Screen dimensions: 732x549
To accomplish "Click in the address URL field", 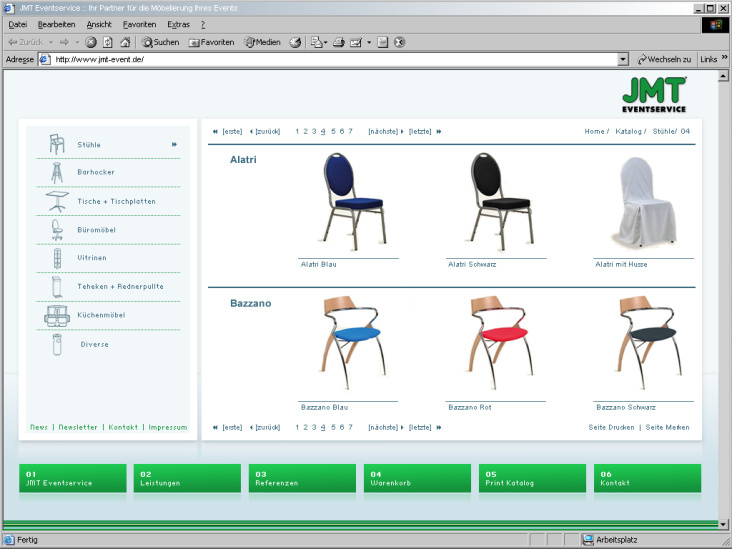I will click(330, 60).
